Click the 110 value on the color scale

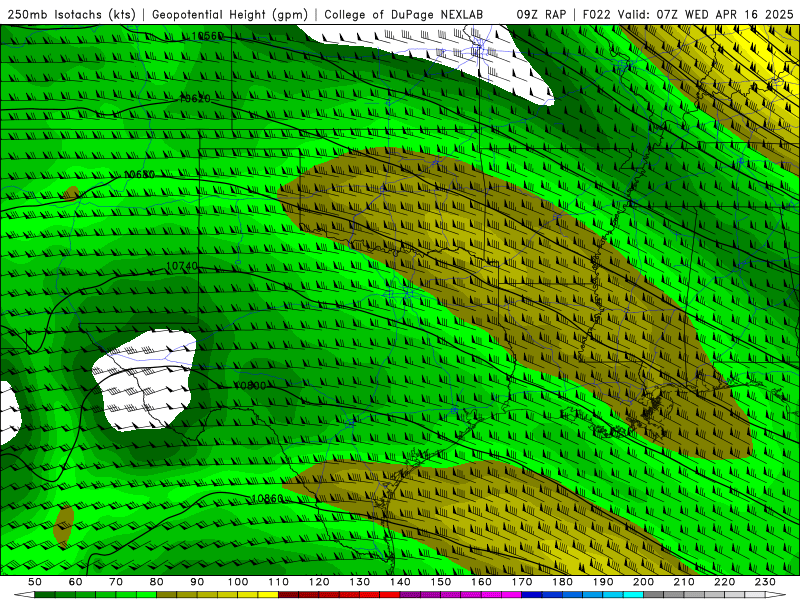coord(279,582)
